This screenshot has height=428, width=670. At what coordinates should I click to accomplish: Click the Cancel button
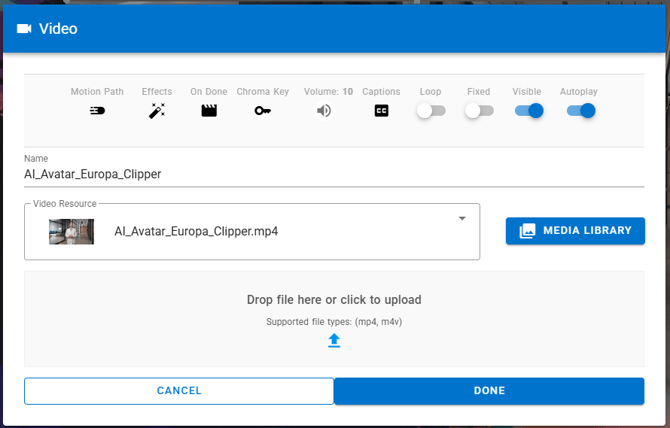coord(179,391)
